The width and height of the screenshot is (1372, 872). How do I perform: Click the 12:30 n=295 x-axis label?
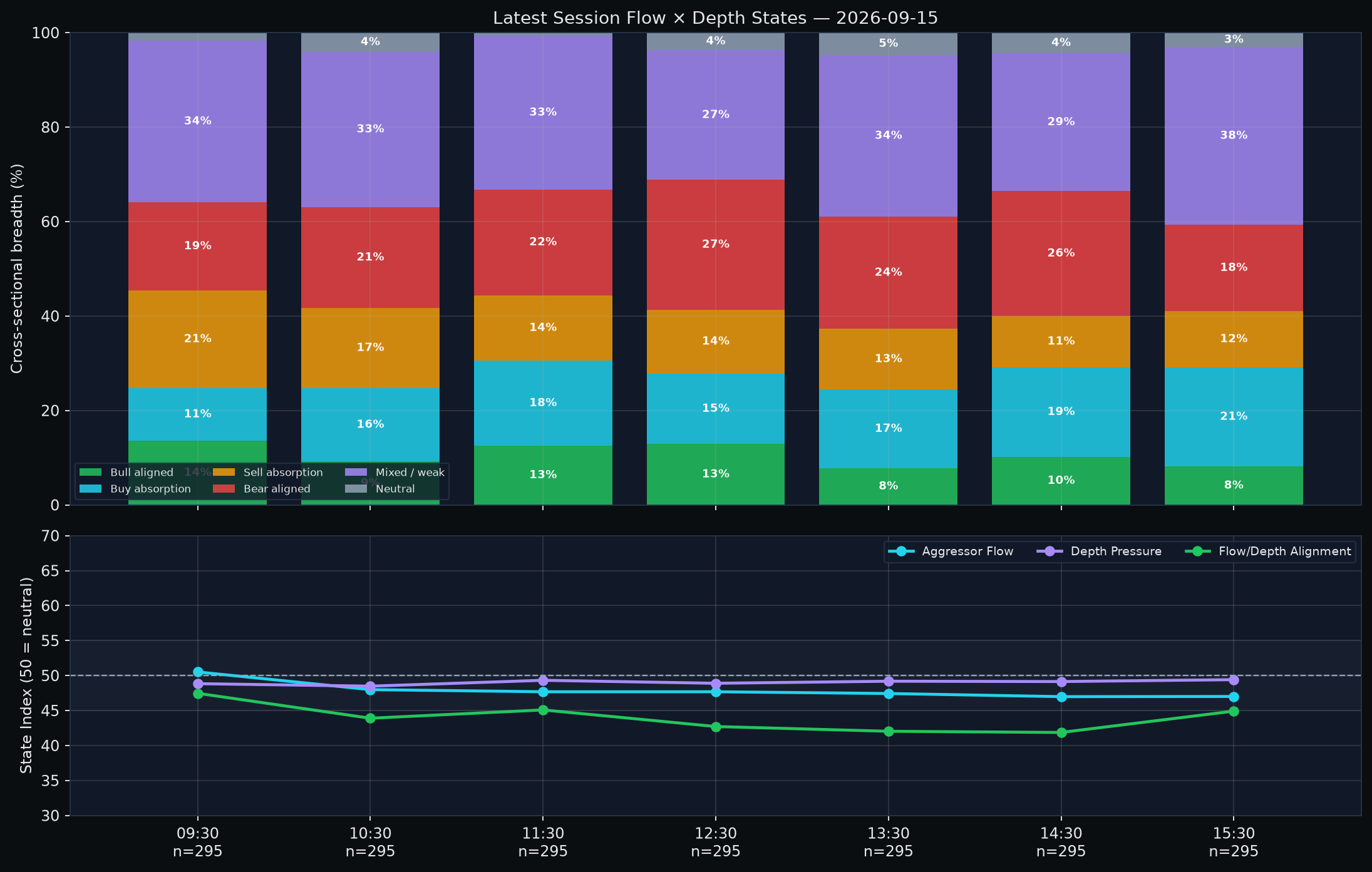716,843
